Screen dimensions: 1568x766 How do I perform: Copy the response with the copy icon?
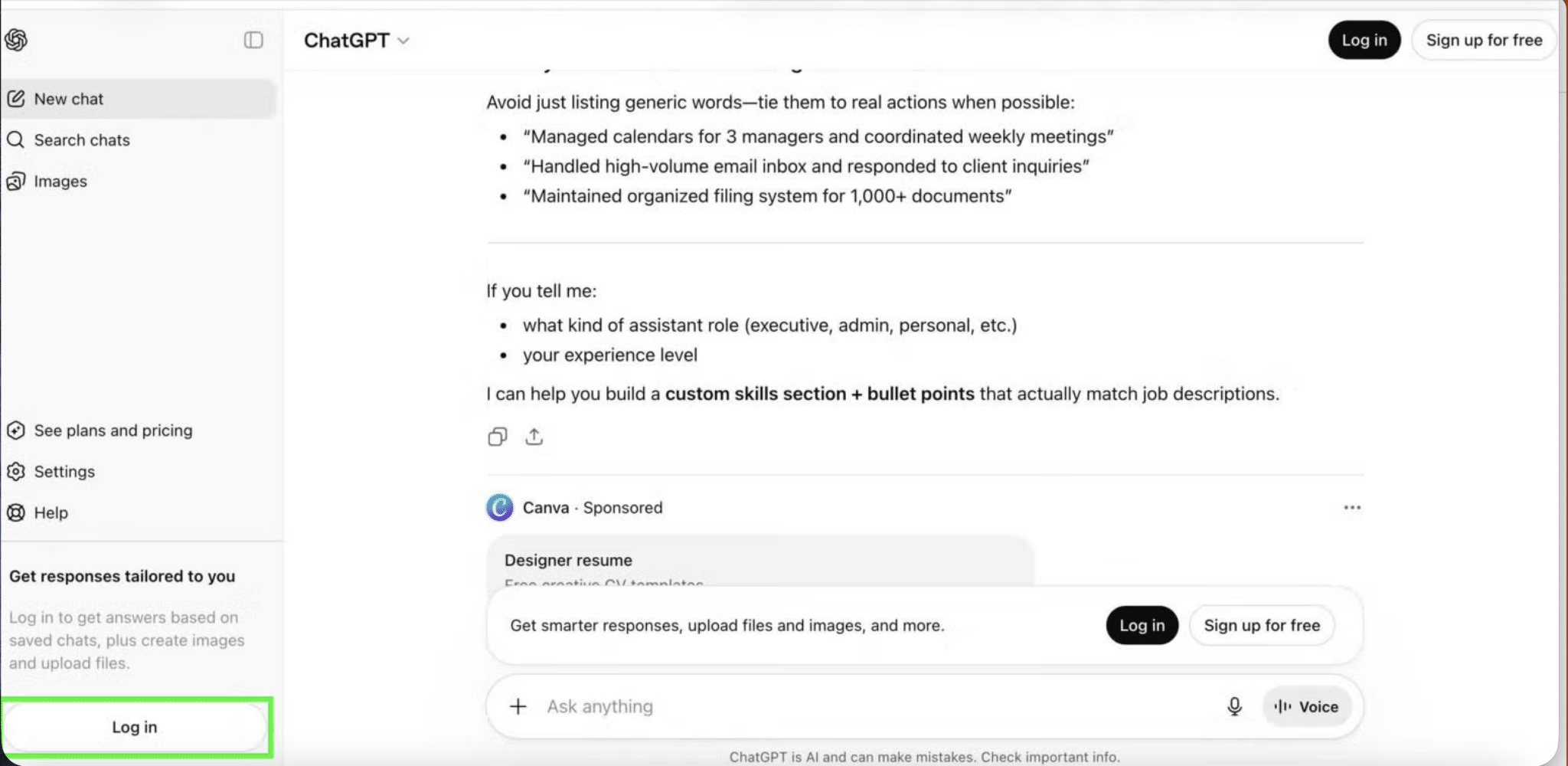tap(498, 437)
